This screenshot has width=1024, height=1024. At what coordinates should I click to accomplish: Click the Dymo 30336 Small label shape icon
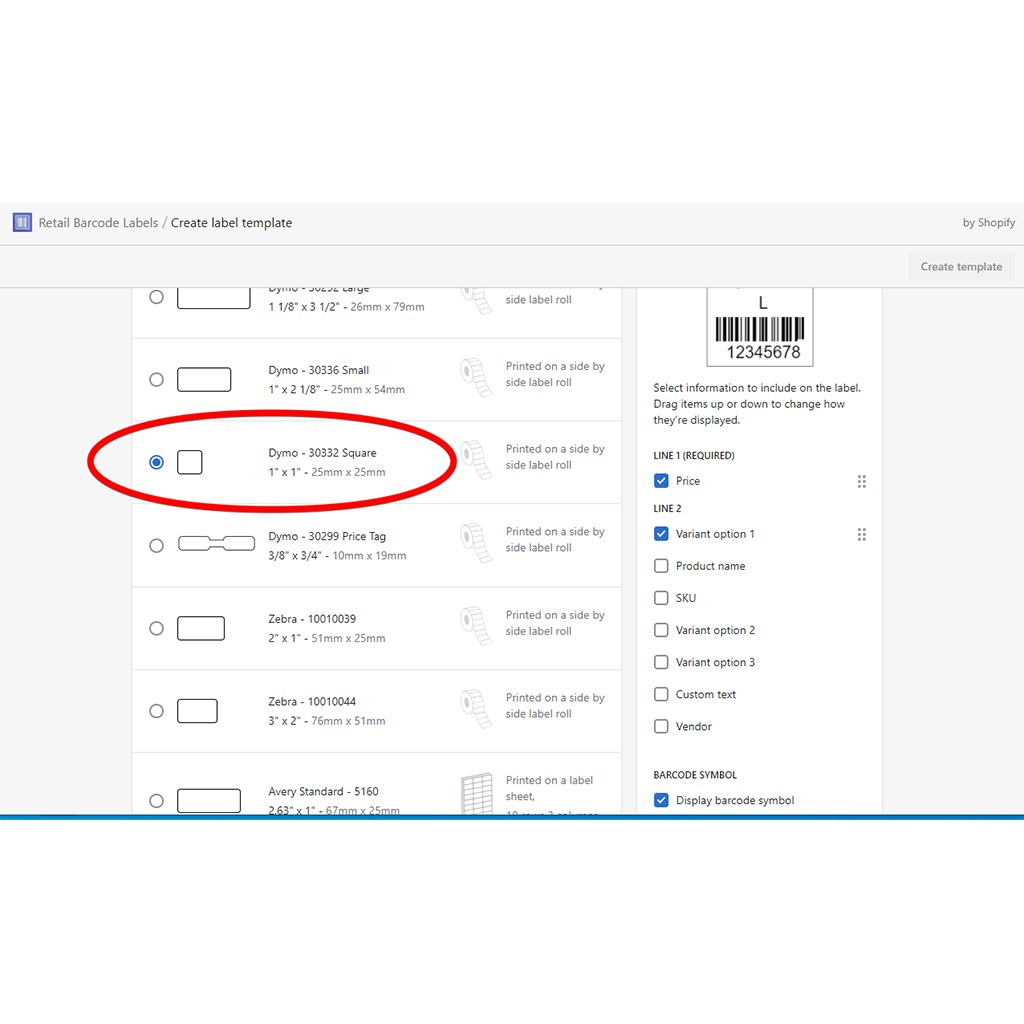[x=204, y=379]
